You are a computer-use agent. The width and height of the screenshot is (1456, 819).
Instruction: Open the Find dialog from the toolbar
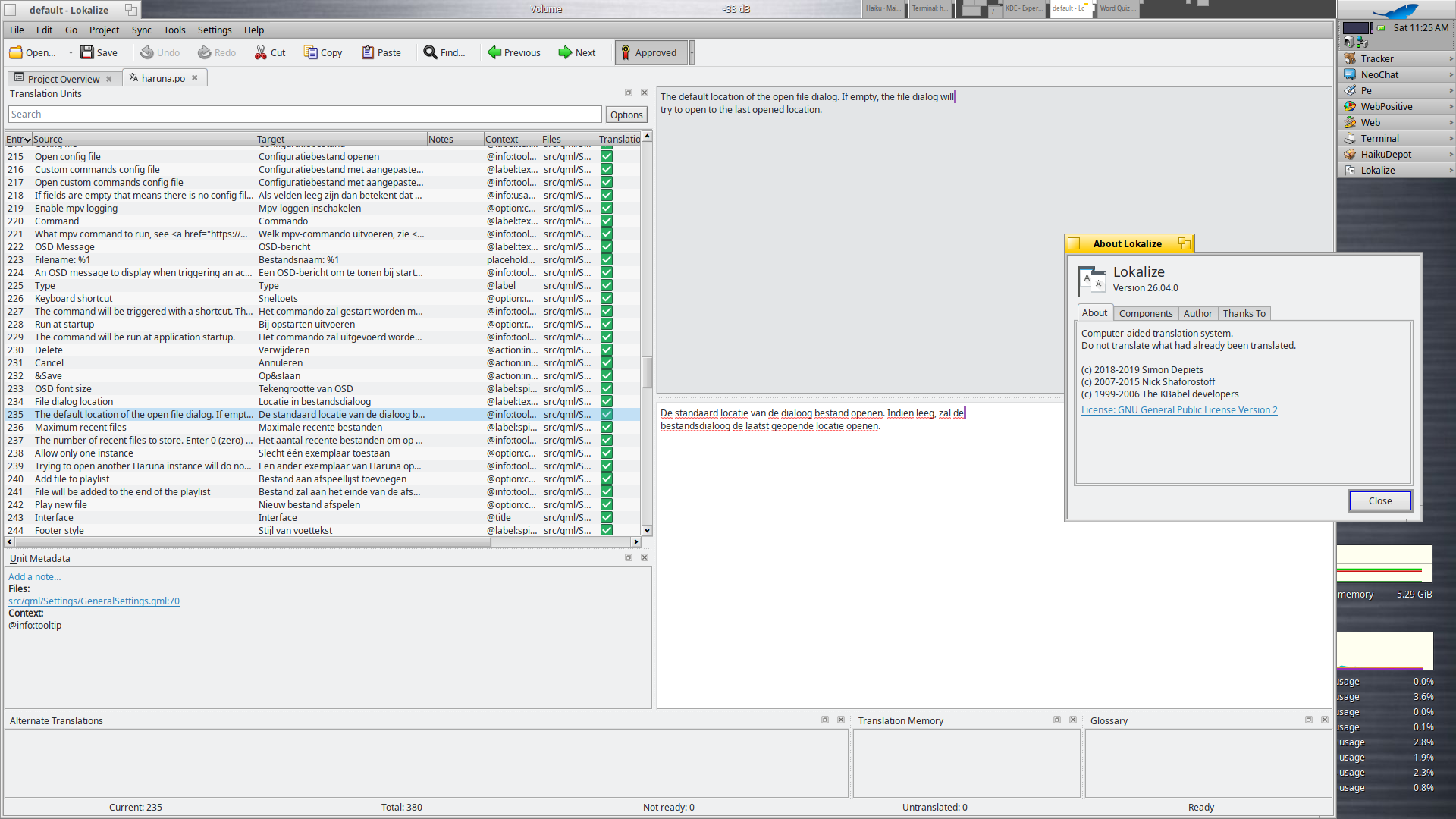point(444,52)
